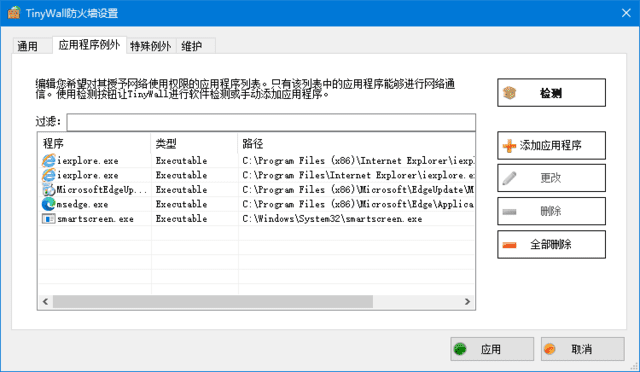Open the 特殊例外 tab
This screenshot has height=372, width=640.
pos(151,46)
